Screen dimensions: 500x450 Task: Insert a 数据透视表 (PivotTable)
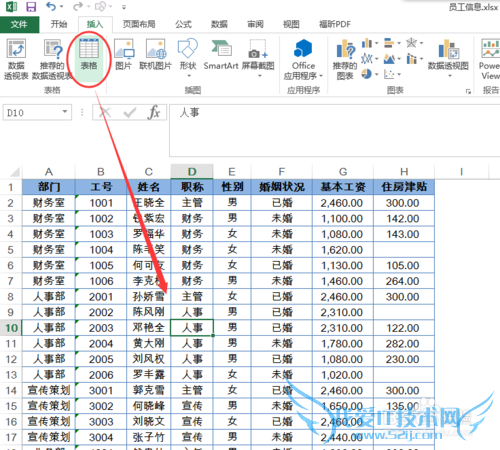(16, 59)
